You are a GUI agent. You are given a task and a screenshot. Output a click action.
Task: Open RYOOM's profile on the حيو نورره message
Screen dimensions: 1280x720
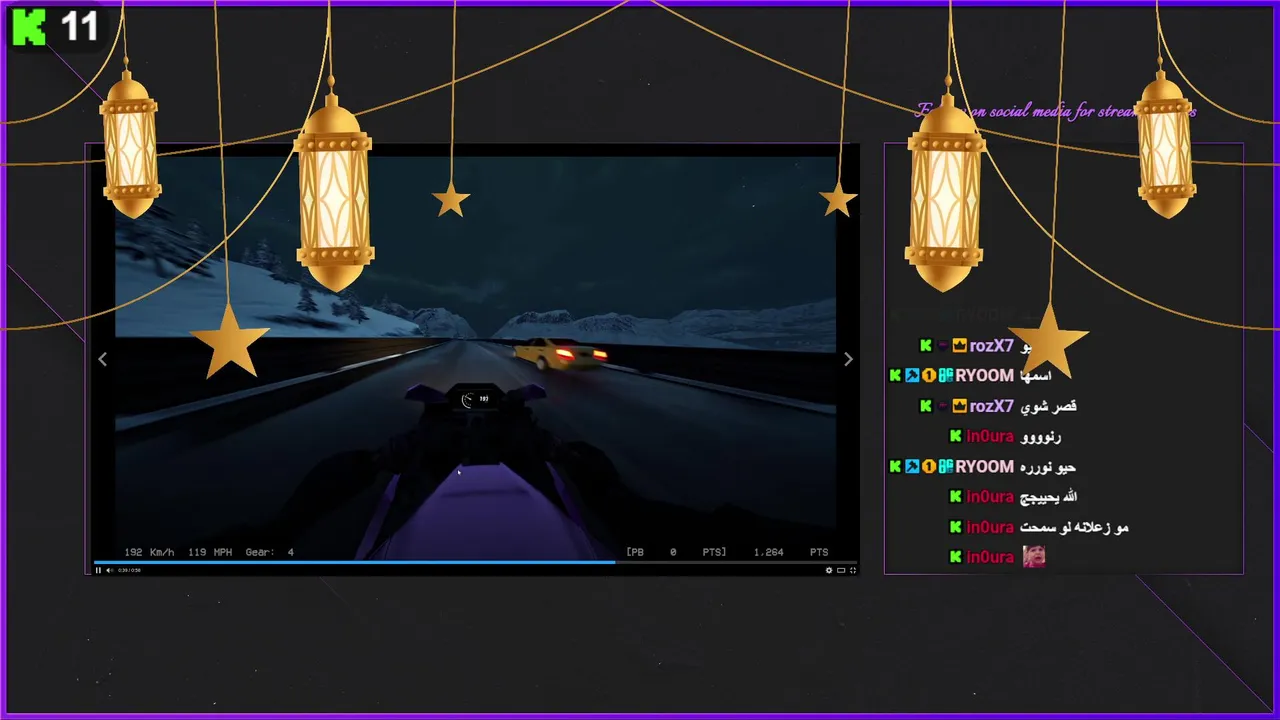coord(984,467)
